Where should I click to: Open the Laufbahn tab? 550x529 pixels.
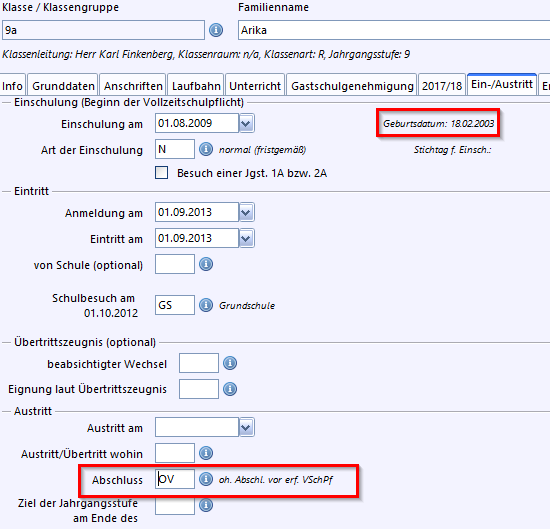pyautogui.click(x=196, y=85)
